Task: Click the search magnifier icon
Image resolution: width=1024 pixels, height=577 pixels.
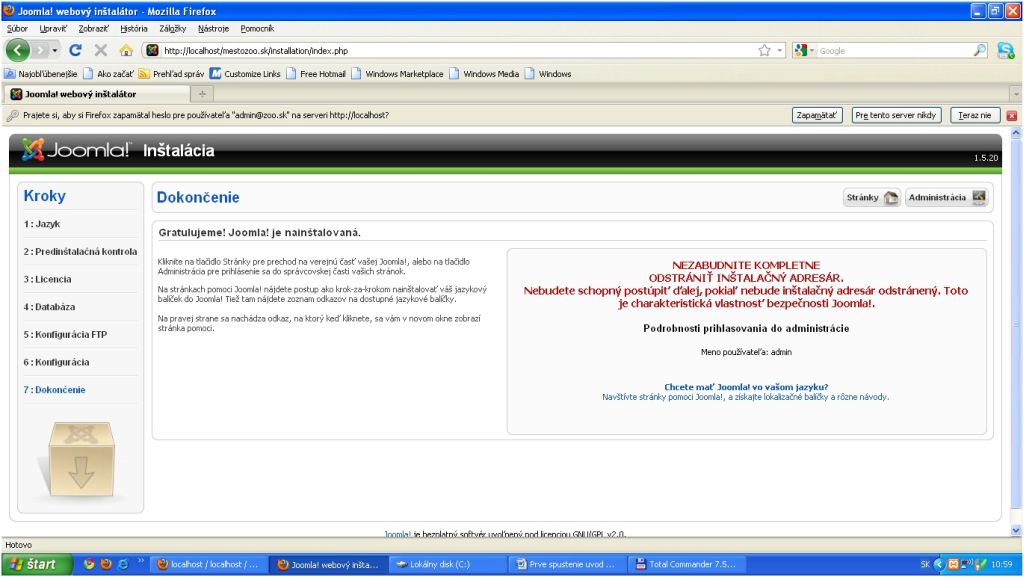Action: point(980,50)
